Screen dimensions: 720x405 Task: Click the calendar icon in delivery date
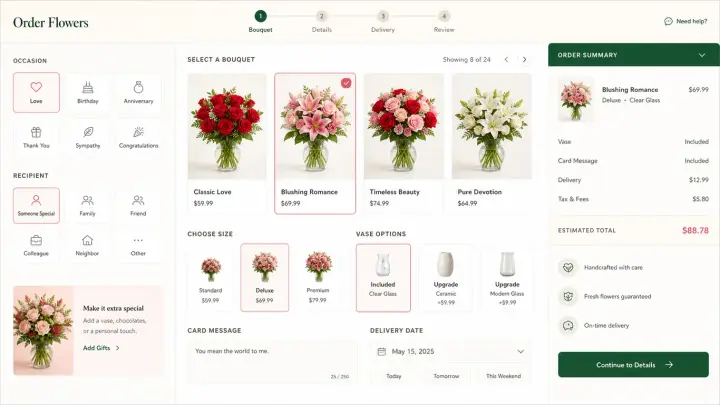381,351
